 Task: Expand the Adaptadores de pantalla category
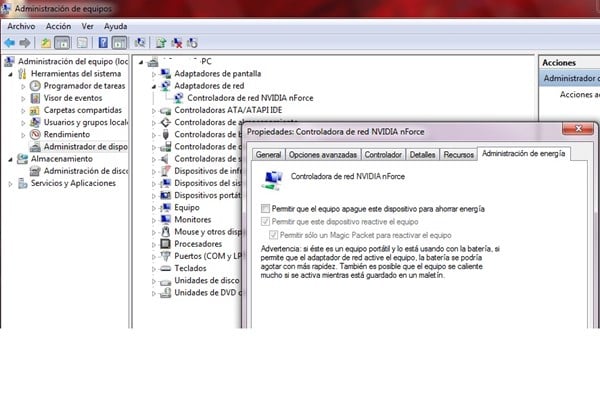pyautogui.click(x=154, y=74)
